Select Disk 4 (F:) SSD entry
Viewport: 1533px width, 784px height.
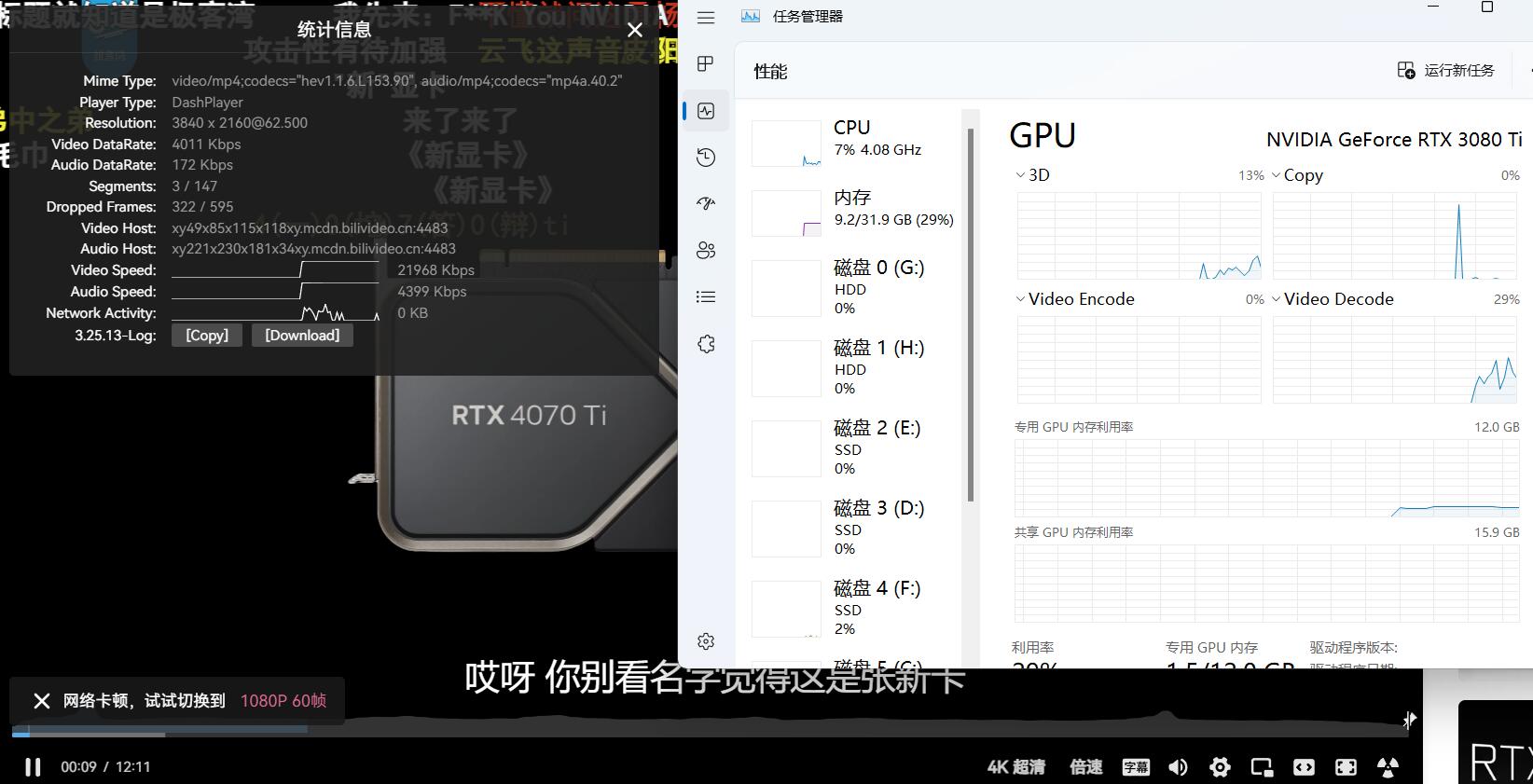(853, 611)
